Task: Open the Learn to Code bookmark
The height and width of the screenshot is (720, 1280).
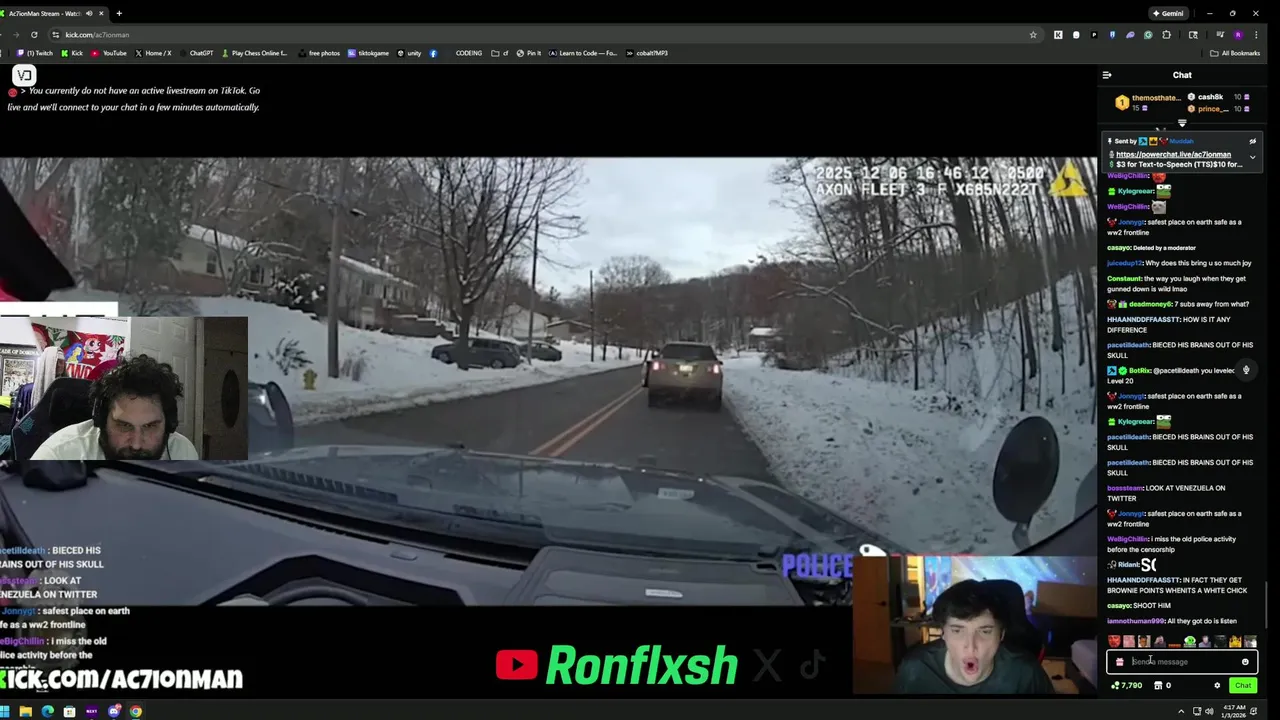Action: coord(583,53)
